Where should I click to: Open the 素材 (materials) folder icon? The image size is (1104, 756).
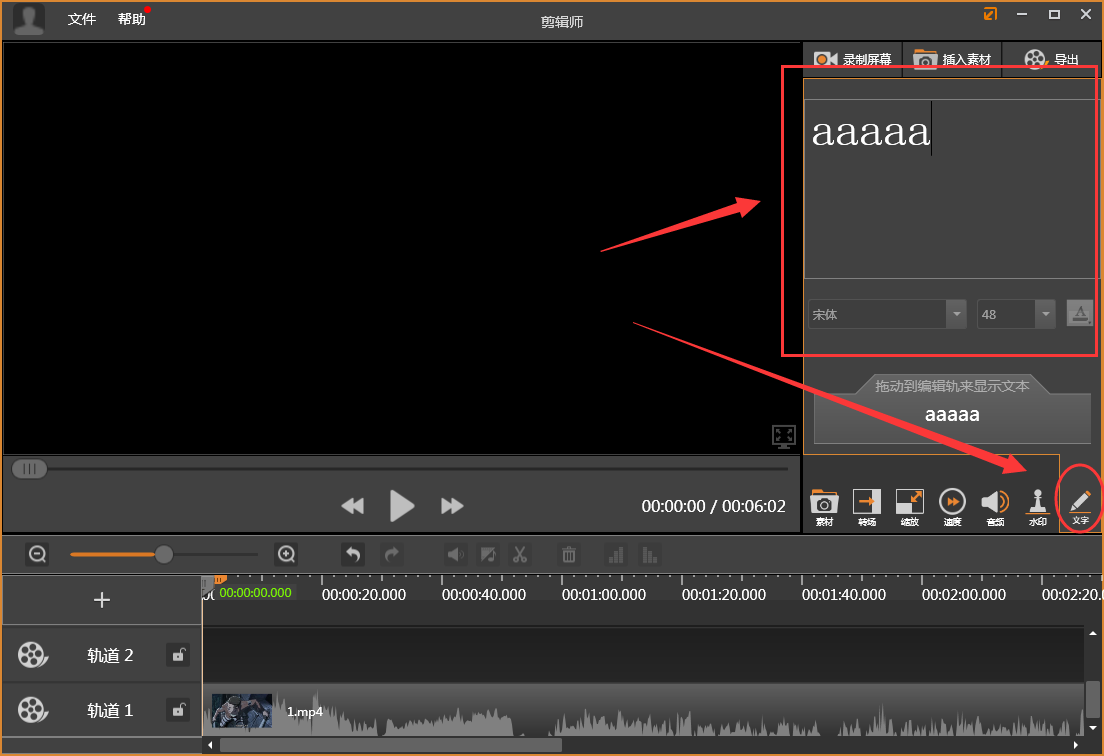(x=824, y=506)
